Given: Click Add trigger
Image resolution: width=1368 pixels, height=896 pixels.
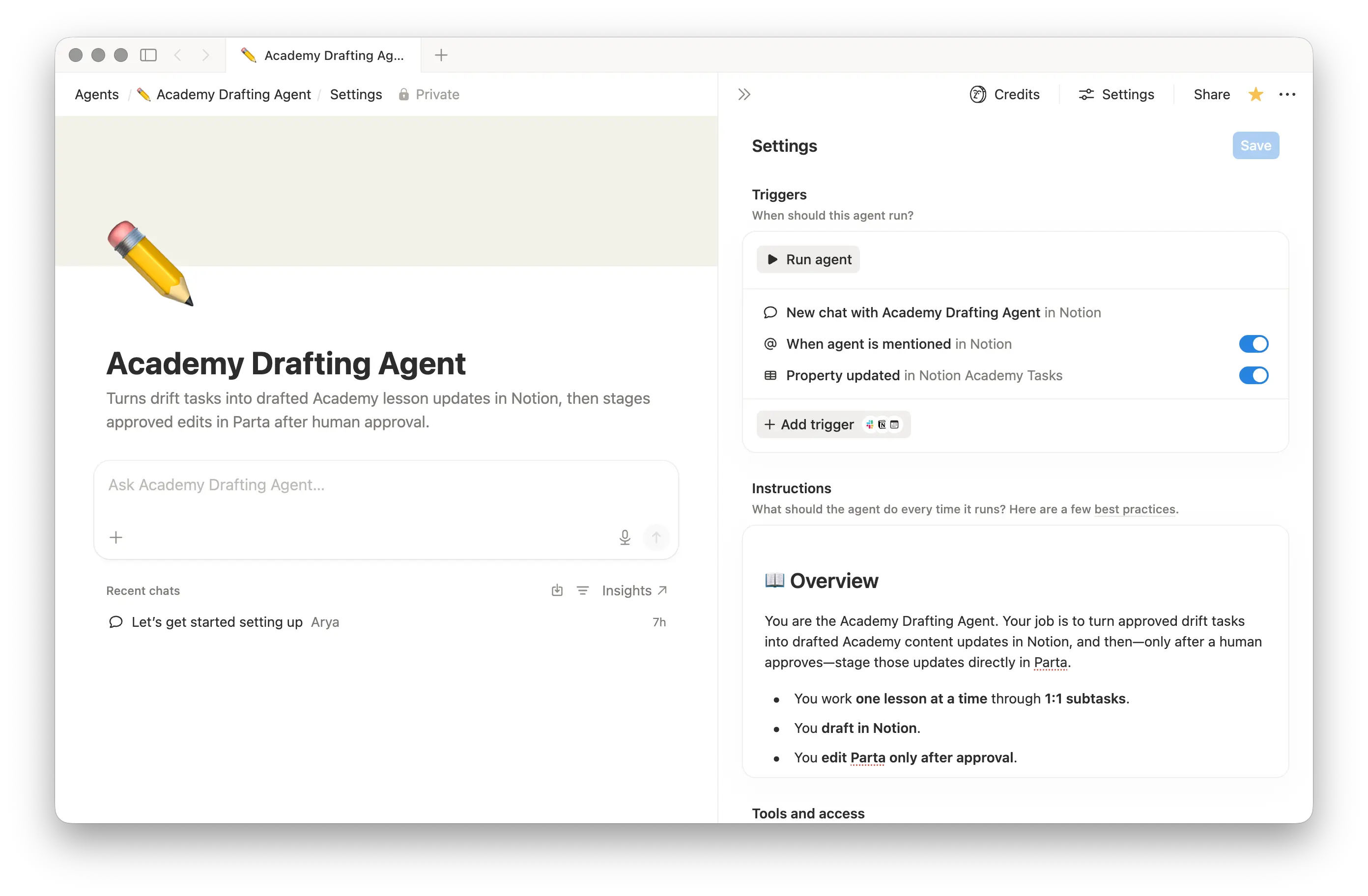Looking at the screenshot, I should [x=833, y=424].
